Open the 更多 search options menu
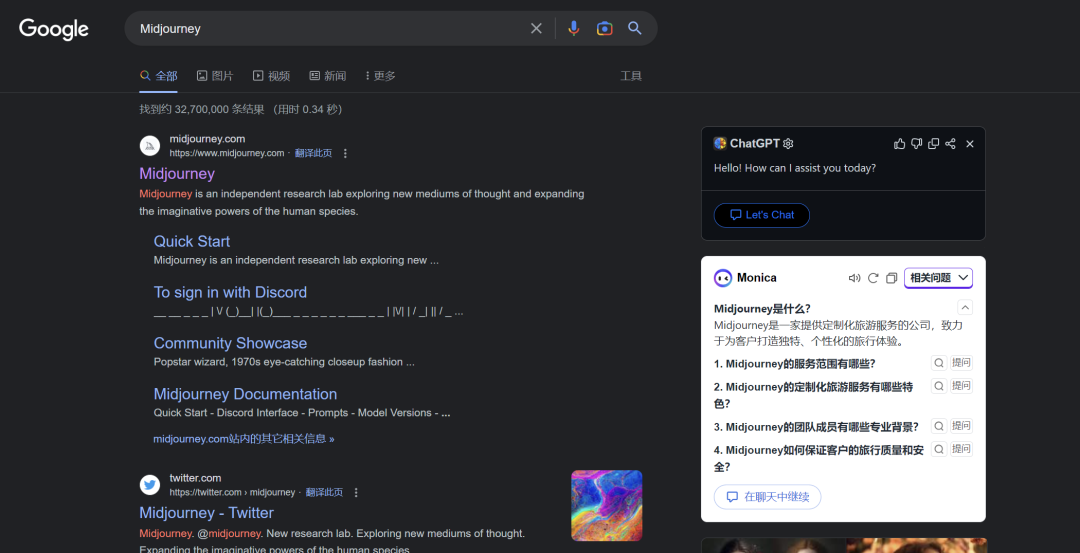 (x=380, y=76)
